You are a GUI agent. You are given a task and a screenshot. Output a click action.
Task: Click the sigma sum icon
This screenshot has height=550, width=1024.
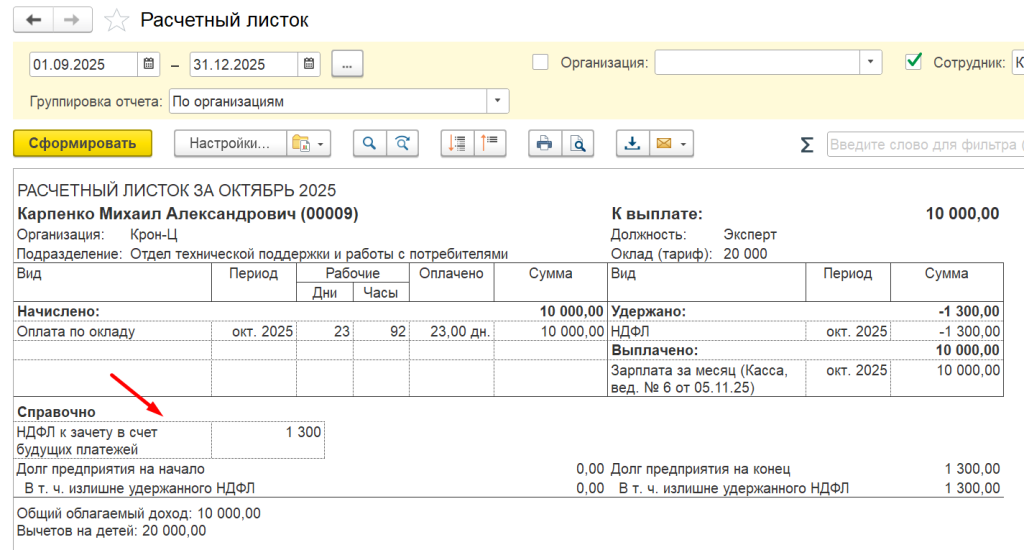click(807, 144)
